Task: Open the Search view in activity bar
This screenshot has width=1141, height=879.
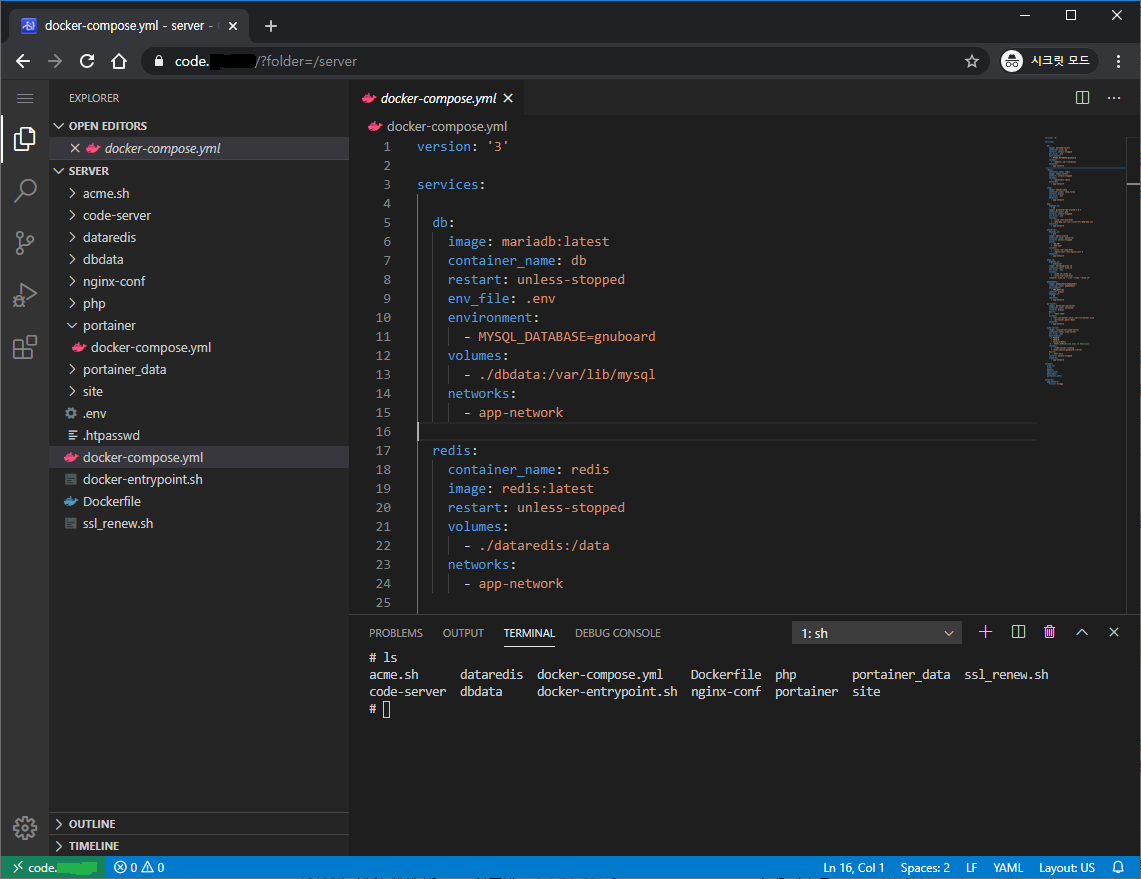Action: 25,191
